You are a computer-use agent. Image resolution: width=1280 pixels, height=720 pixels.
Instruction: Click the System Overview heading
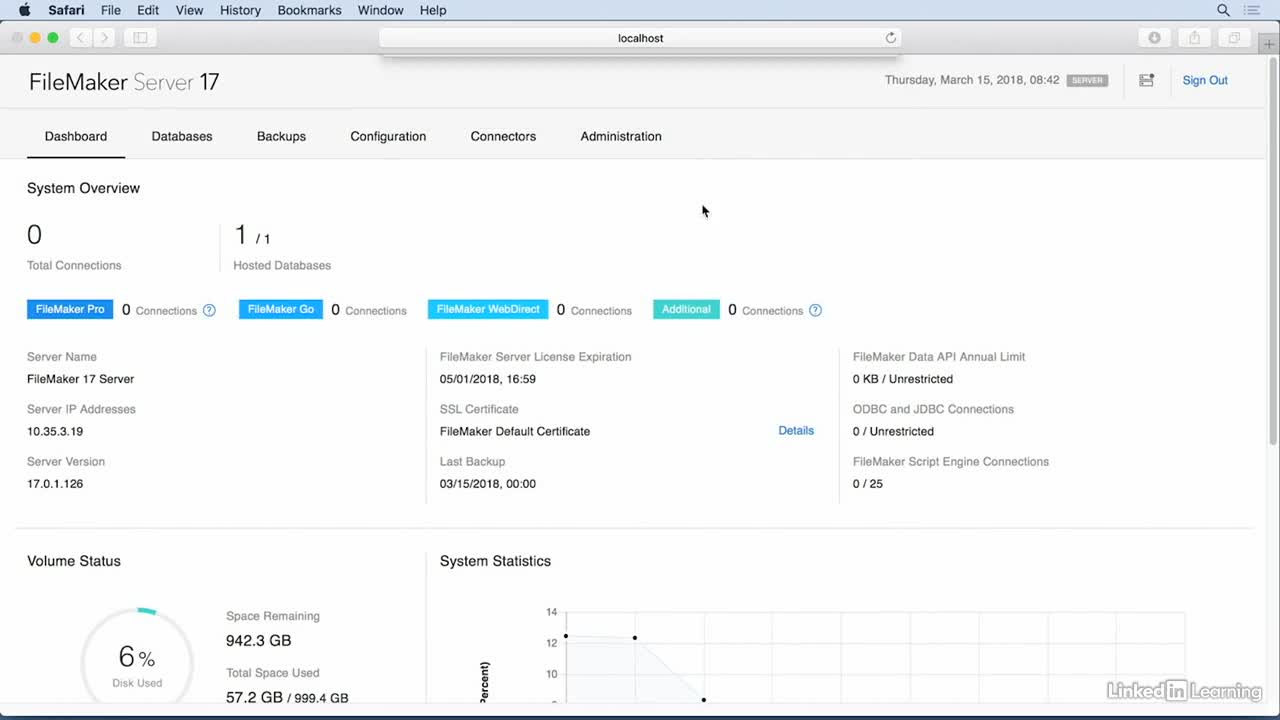tap(83, 188)
